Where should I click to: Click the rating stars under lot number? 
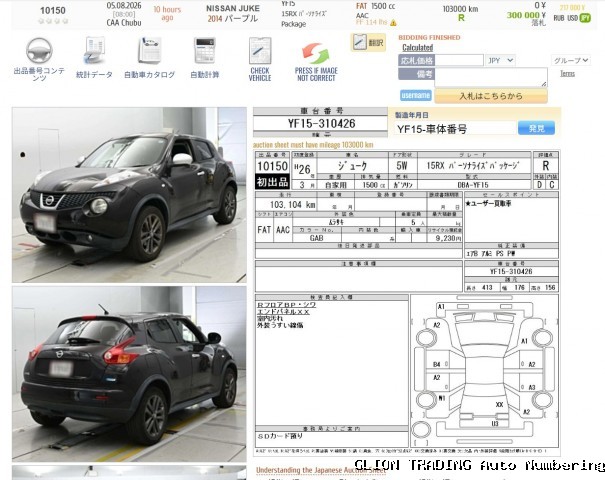tap(53, 21)
